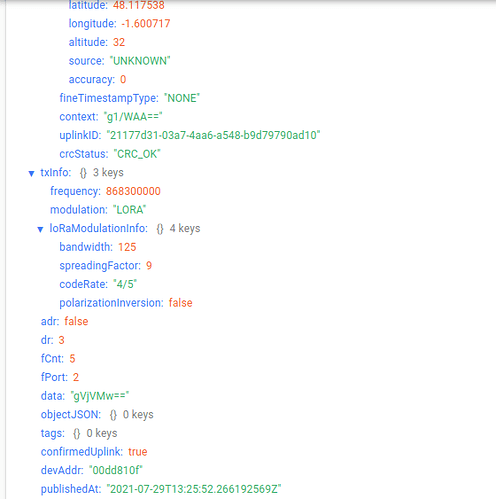Image resolution: width=496 pixels, height=499 pixels.
Task: Click the txInfo key label
Action: coord(56,172)
